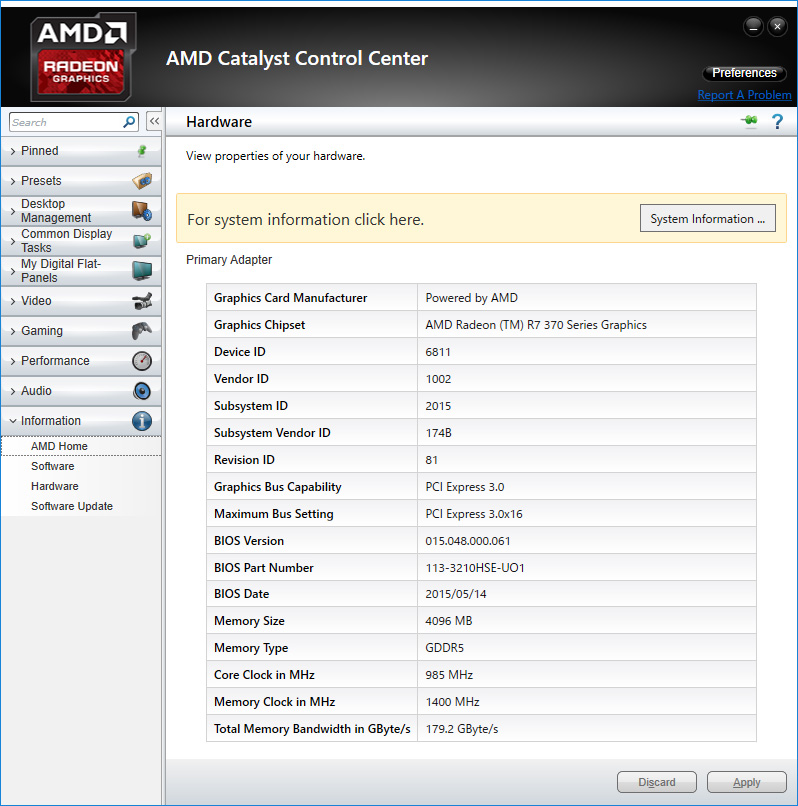Image resolution: width=798 pixels, height=806 pixels.
Task: Select BIOS Date 2015/05/14
Action: 587,594
